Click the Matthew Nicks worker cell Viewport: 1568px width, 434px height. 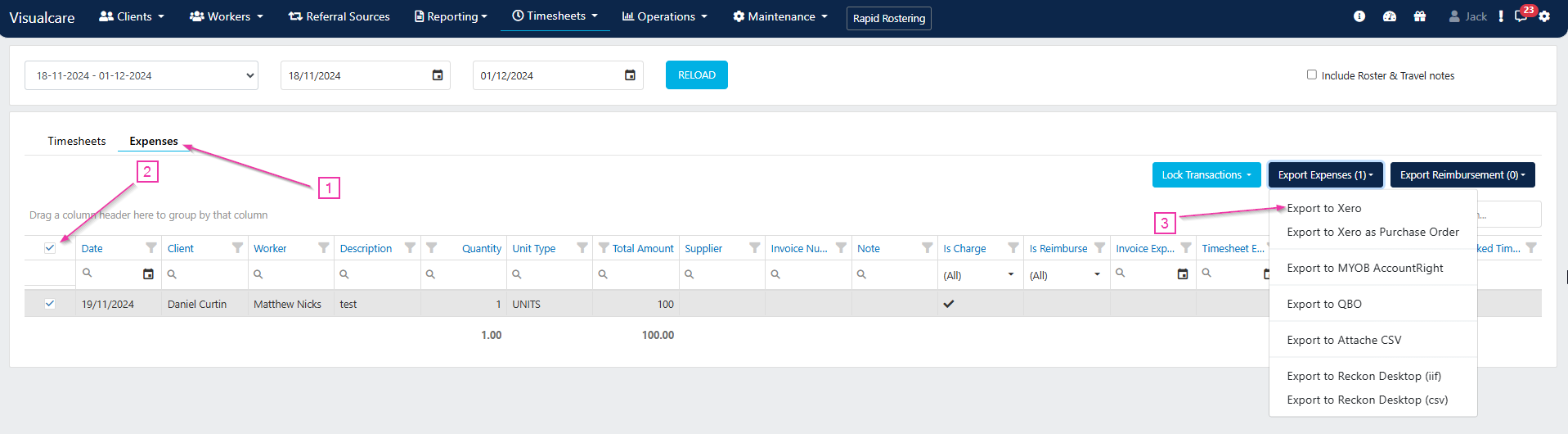point(287,304)
